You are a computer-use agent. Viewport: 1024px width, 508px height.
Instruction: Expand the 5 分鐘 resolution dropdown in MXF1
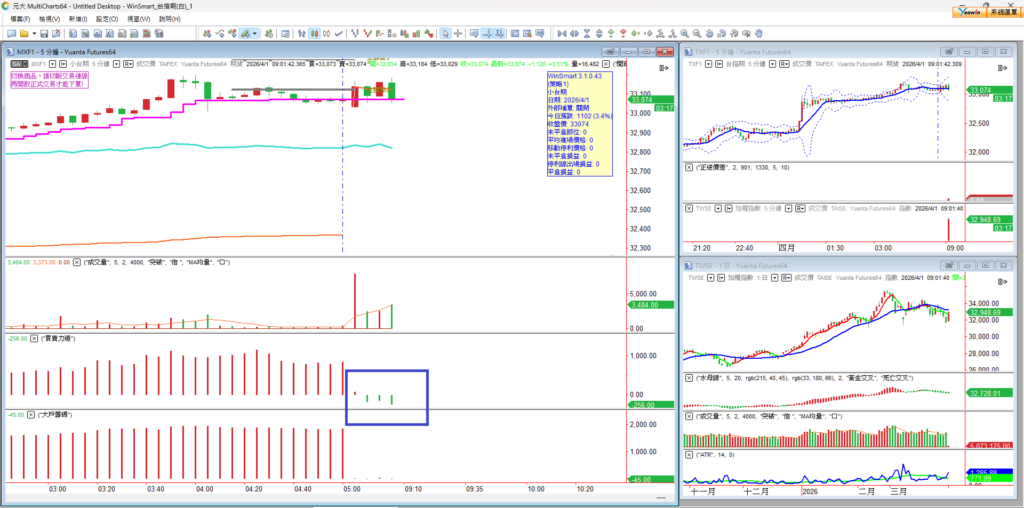click(117, 63)
